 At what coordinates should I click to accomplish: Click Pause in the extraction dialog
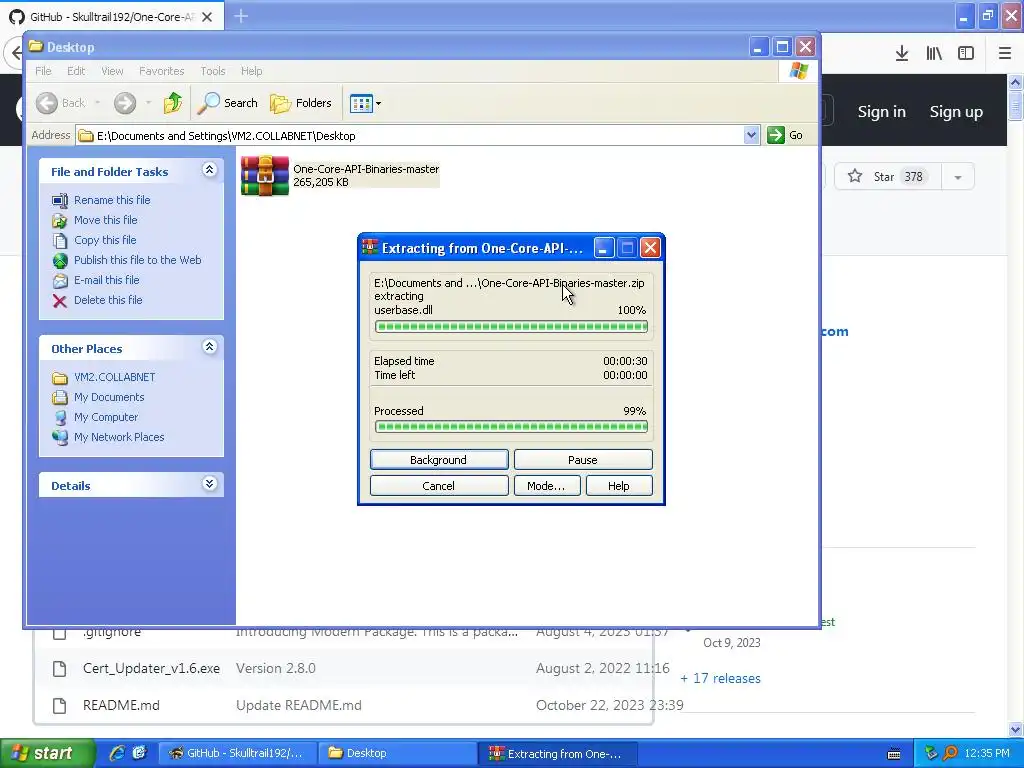click(x=583, y=460)
